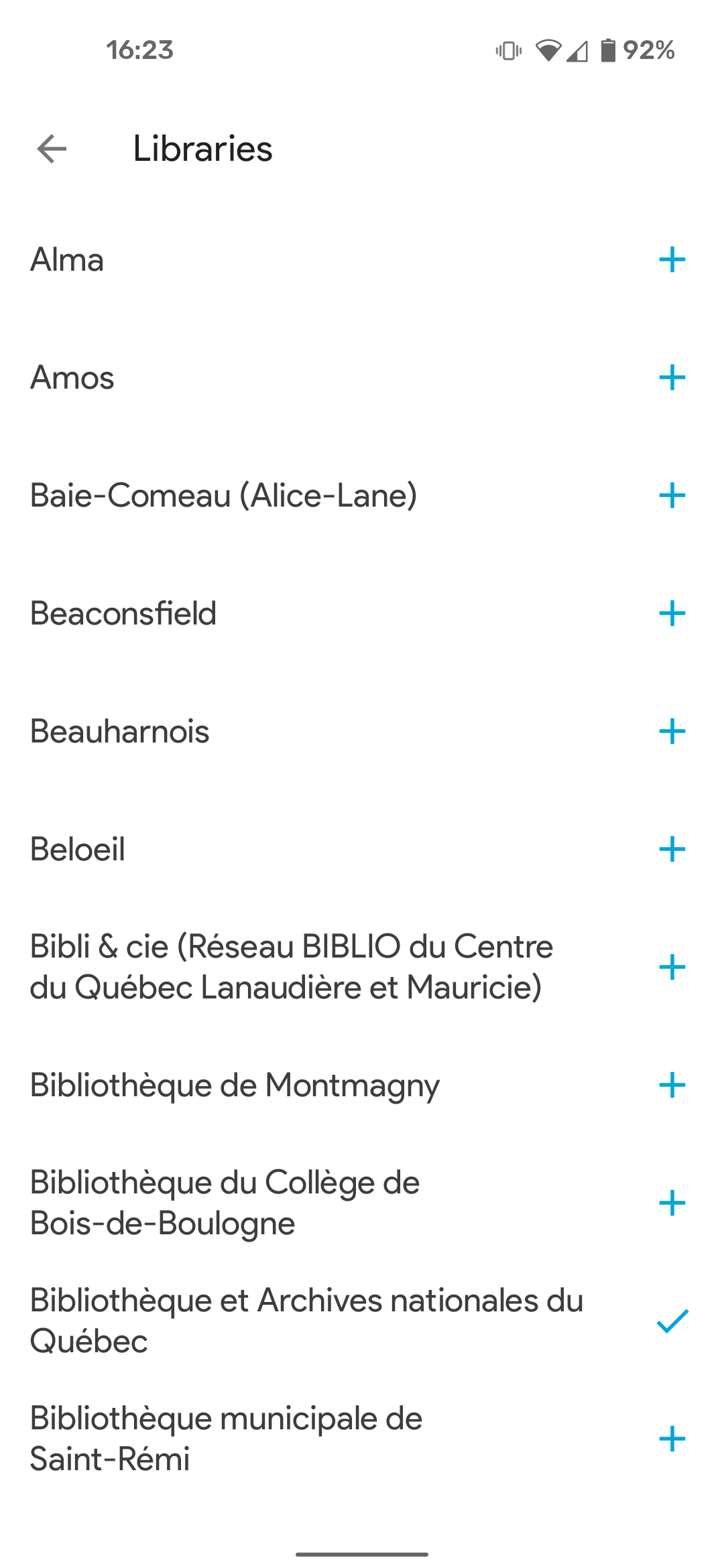This screenshot has width=724, height=1568.
Task: Add the Alma library with plus icon
Action: tap(672, 260)
